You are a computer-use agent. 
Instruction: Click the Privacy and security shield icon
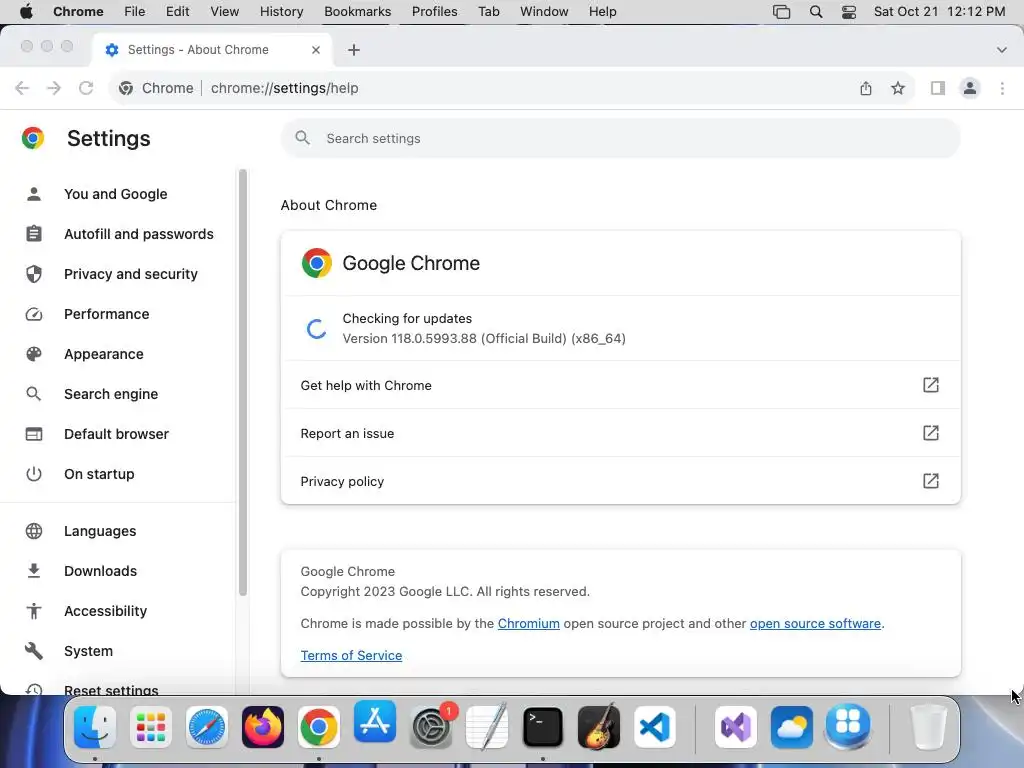[x=34, y=274]
